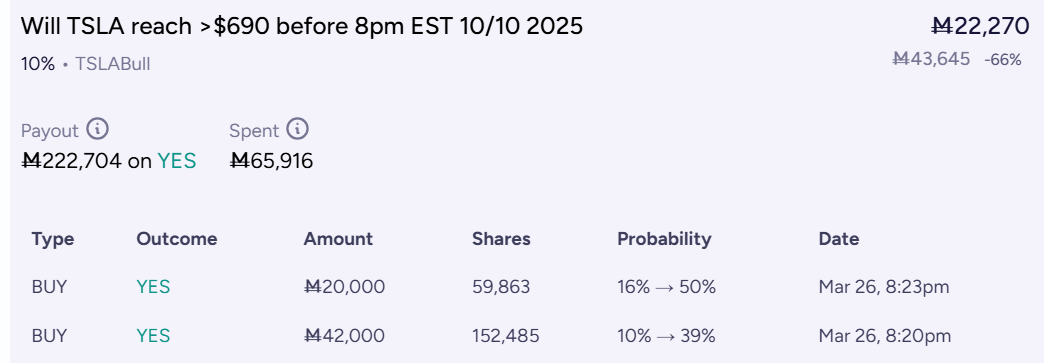
Task: Click the YES outcome in 8:20pm row
Action: 153,336
